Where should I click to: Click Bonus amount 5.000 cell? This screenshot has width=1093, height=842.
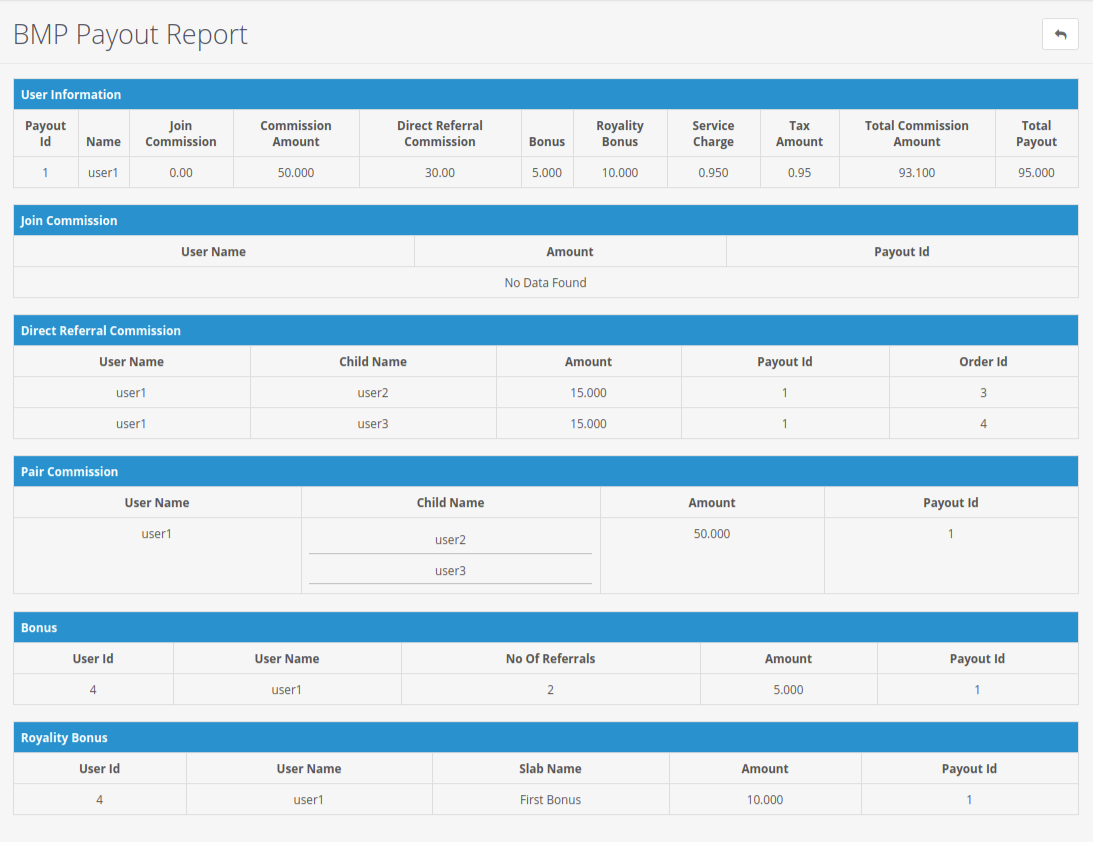pyautogui.click(x=788, y=690)
